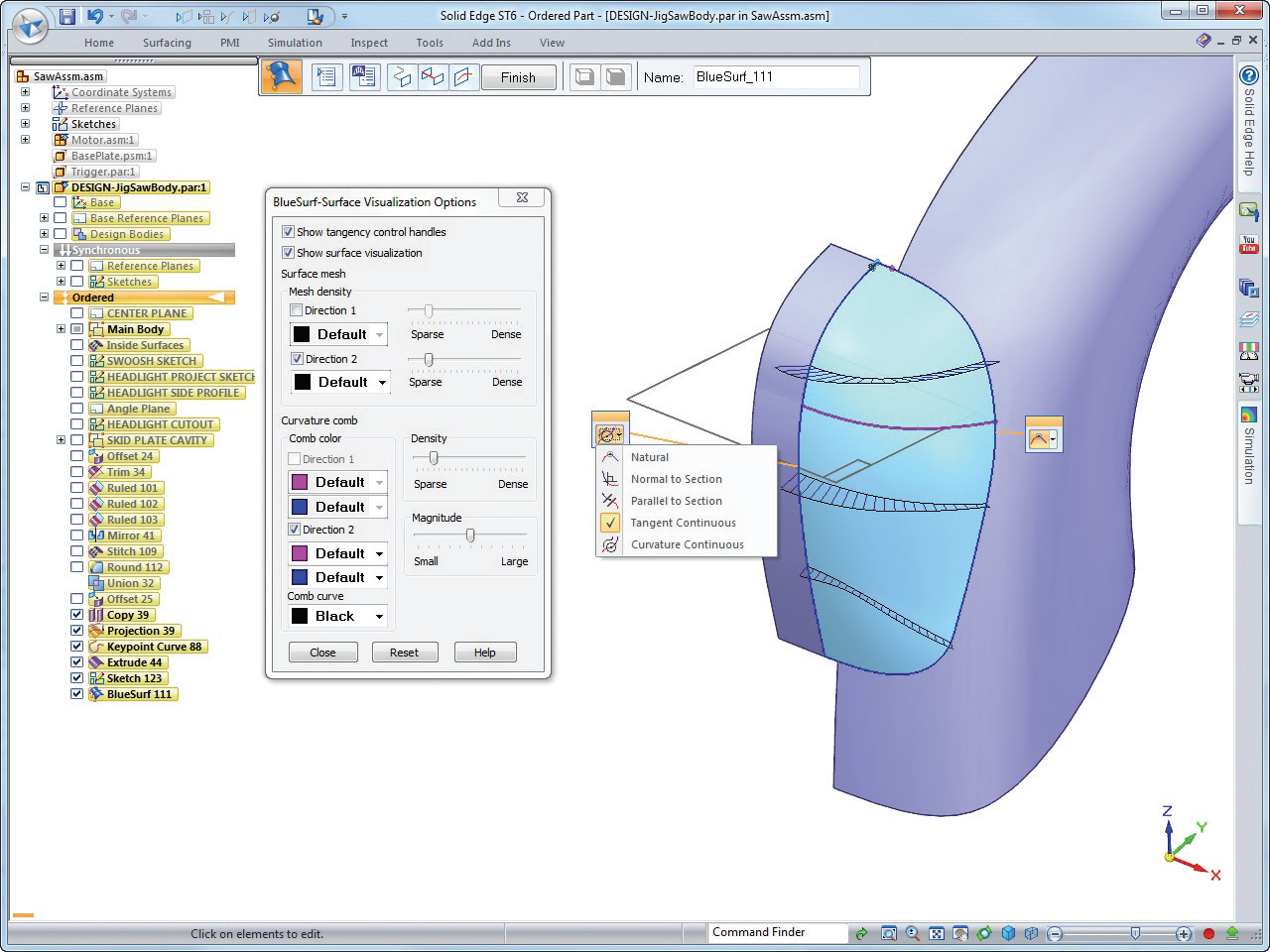The width and height of the screenshot is (1270, 952).
Task: Select the BlueSurf command icon in the command bar
Action: 282,76
